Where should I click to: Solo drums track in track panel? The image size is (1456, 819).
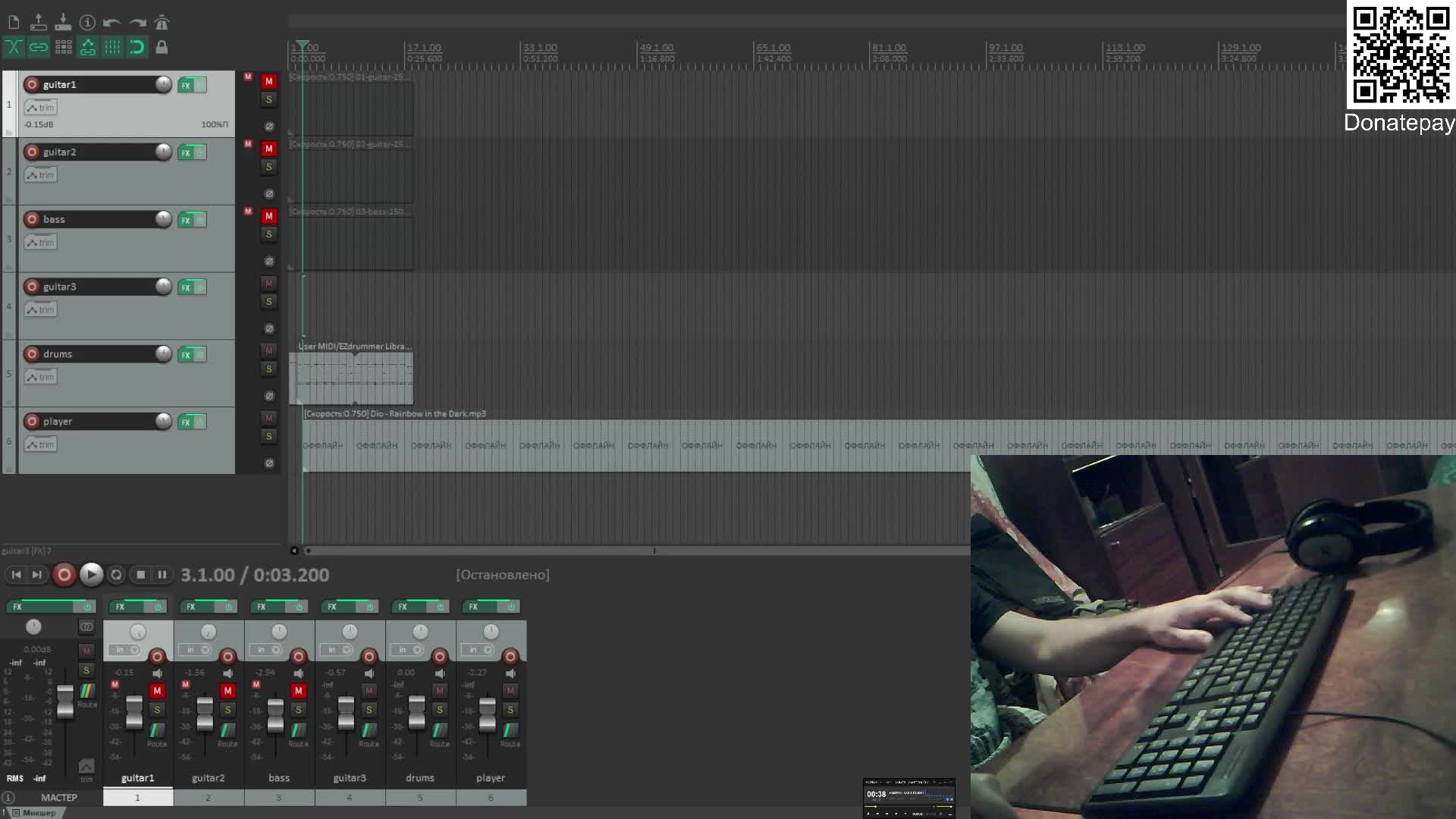pyautogui.click(x=268, y=369)
